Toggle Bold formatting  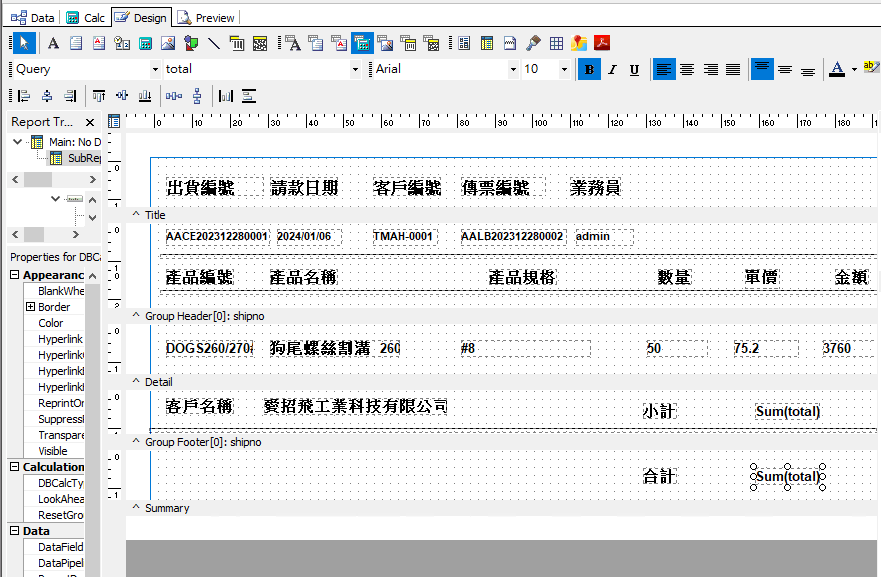tap(589, 70)
